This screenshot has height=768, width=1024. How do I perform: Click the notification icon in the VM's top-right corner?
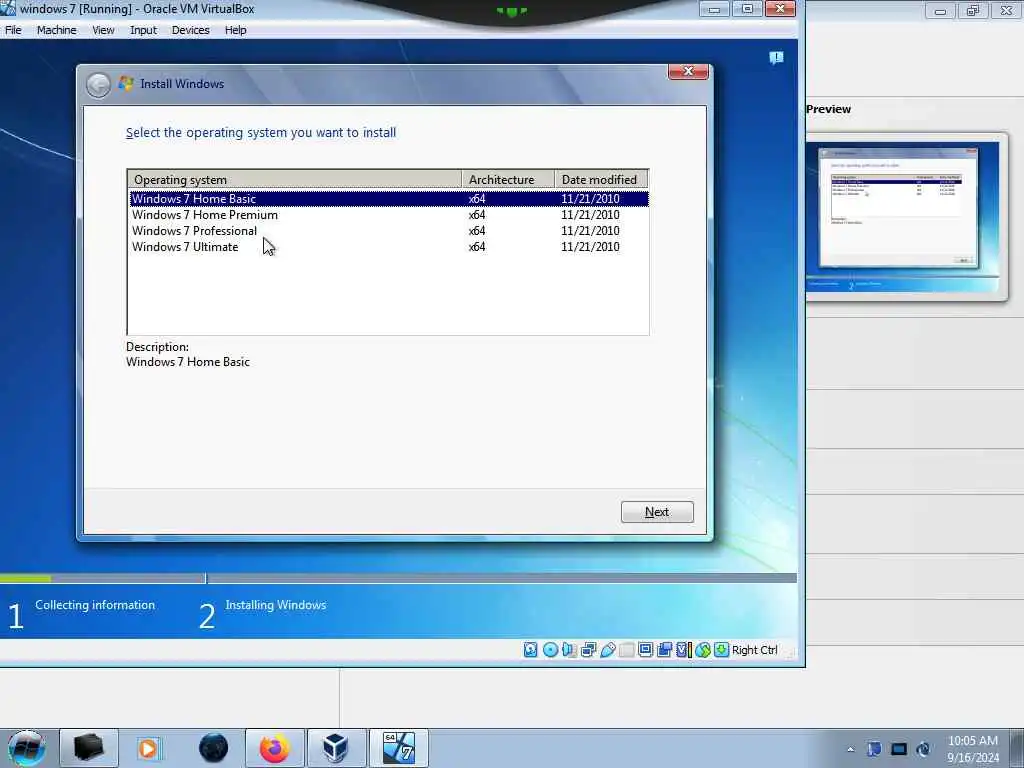pos(776,58)
